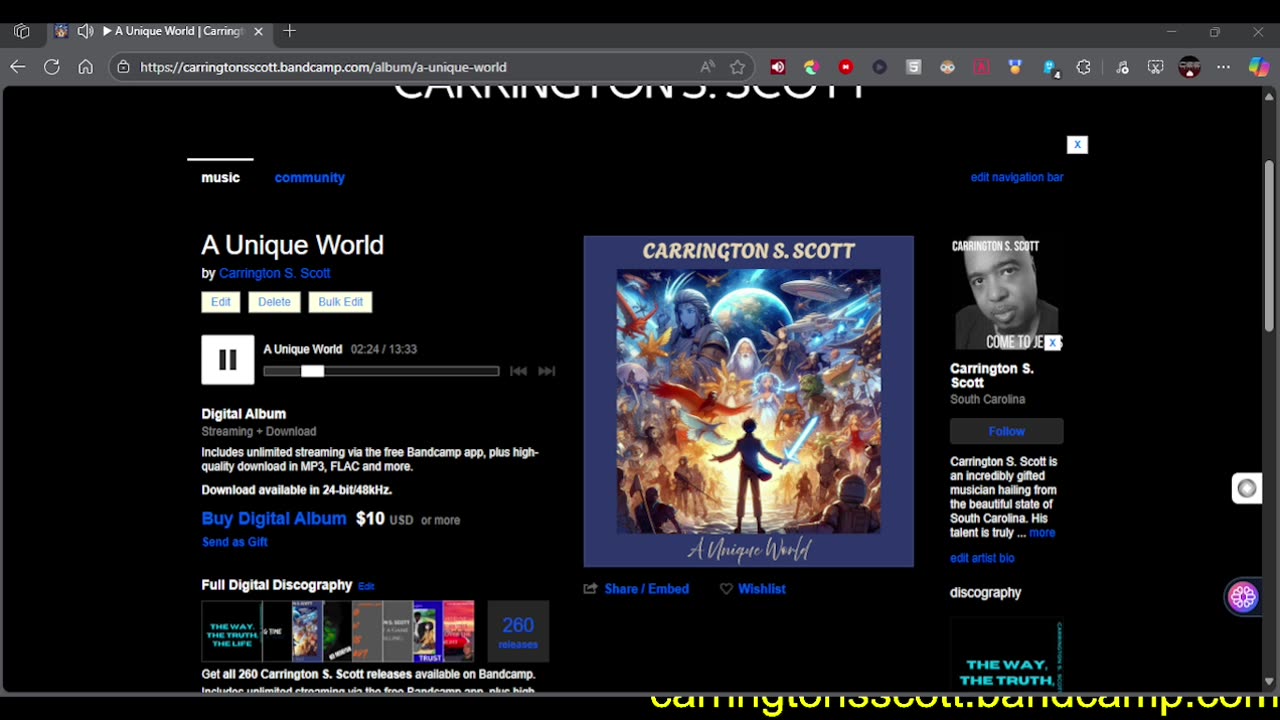
Task: Open a new browser tab
Action: click(x=289, y=31)
